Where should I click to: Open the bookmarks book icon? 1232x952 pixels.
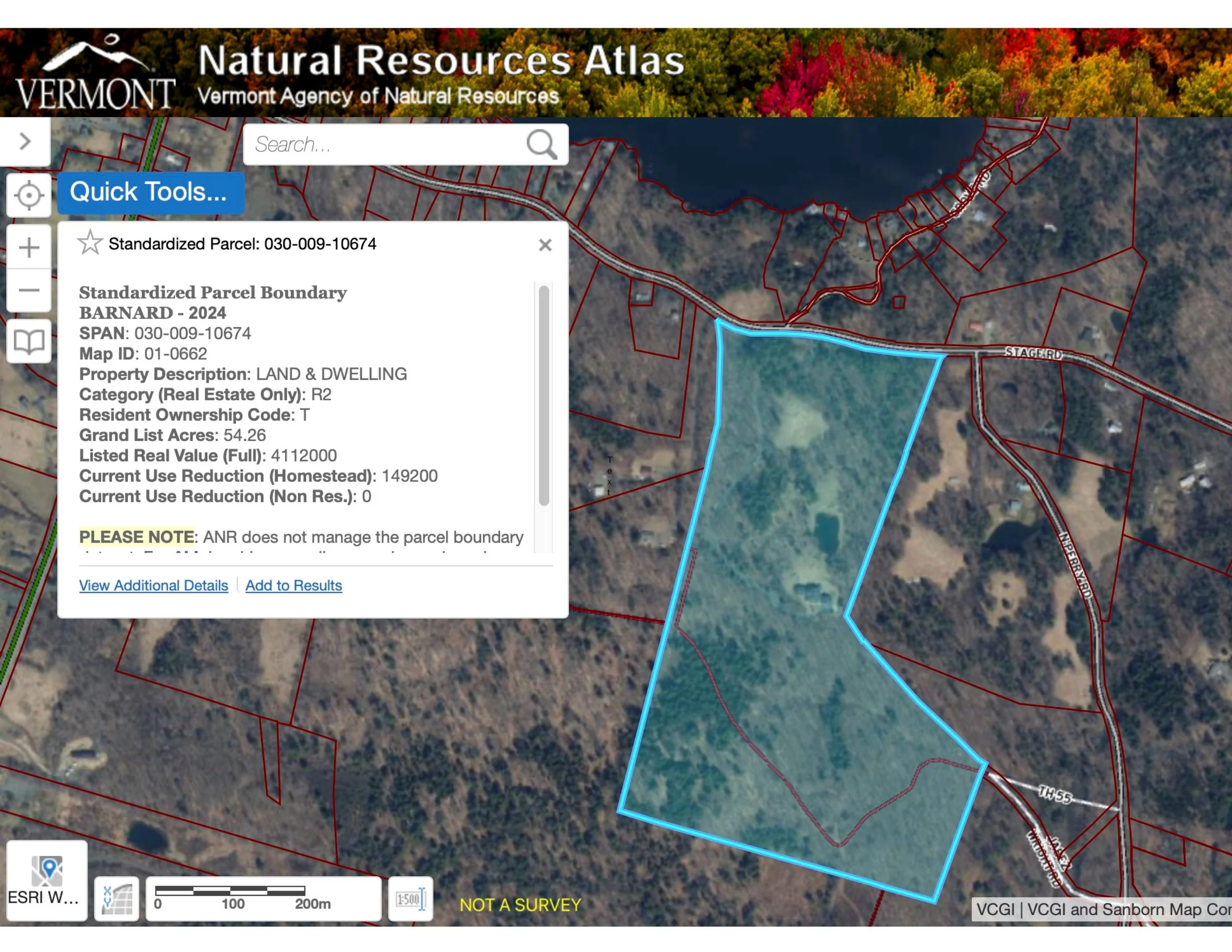coord(29,341)
